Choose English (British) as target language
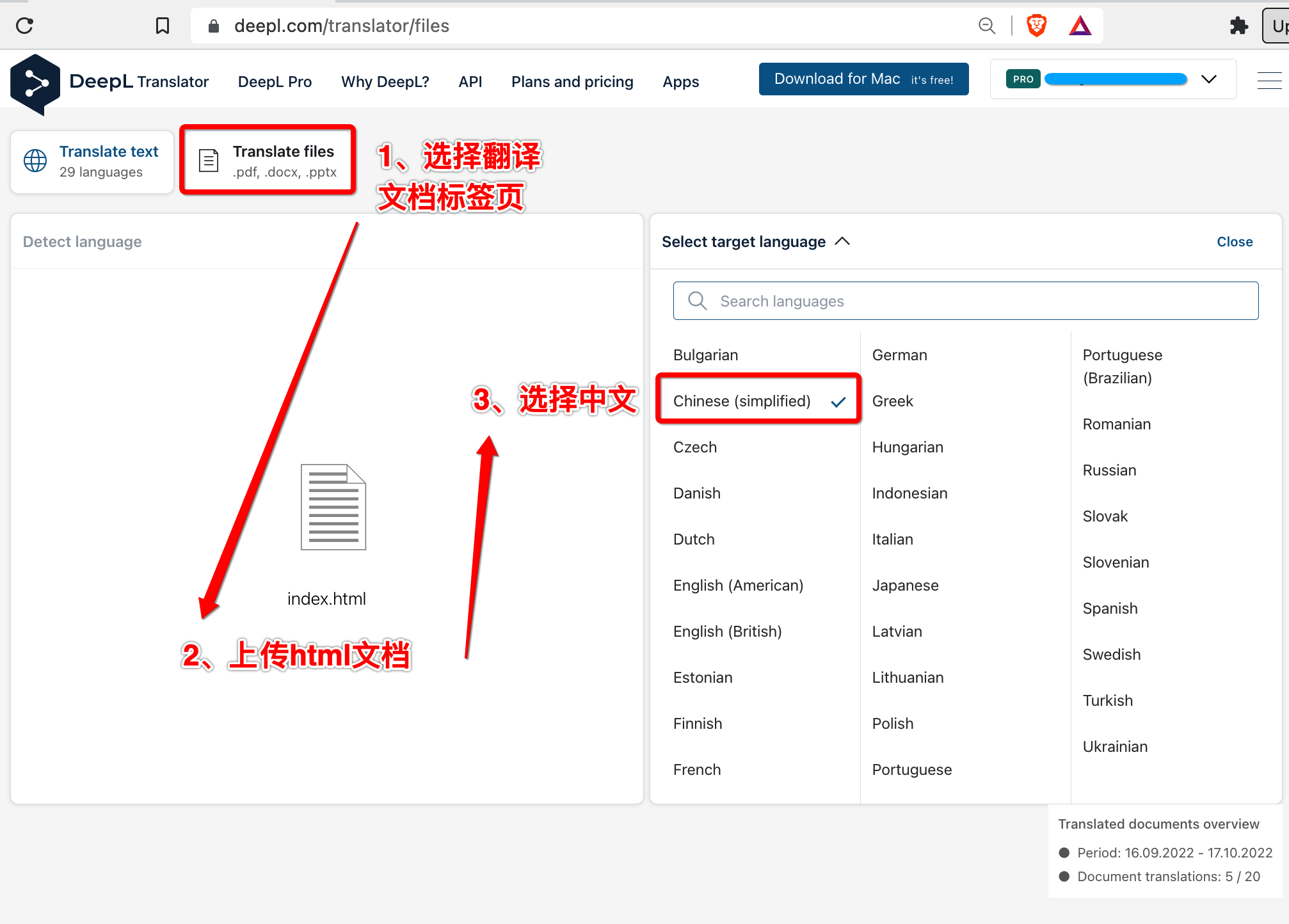The height and width of the screenshot is (924, 1289). point(727,631)
